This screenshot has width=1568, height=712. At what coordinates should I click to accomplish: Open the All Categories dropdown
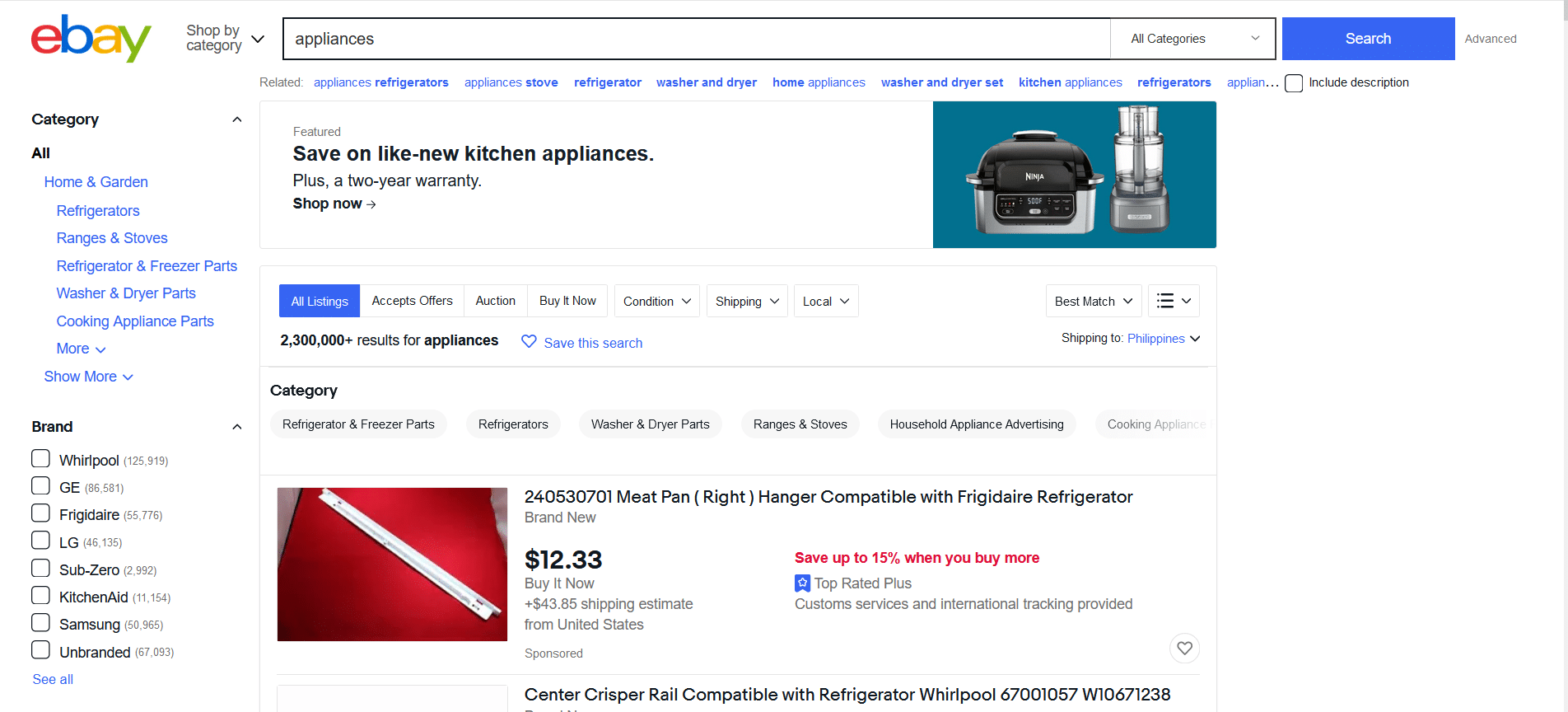click(1192, 39)
